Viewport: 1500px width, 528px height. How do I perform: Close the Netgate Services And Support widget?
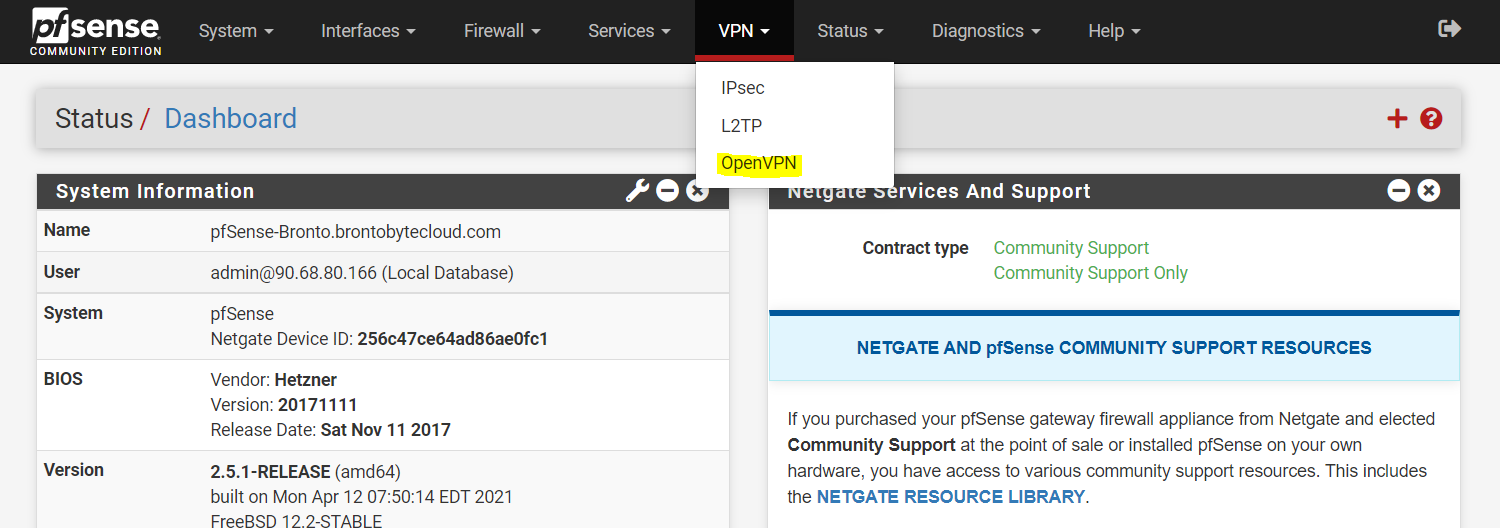1429,190
